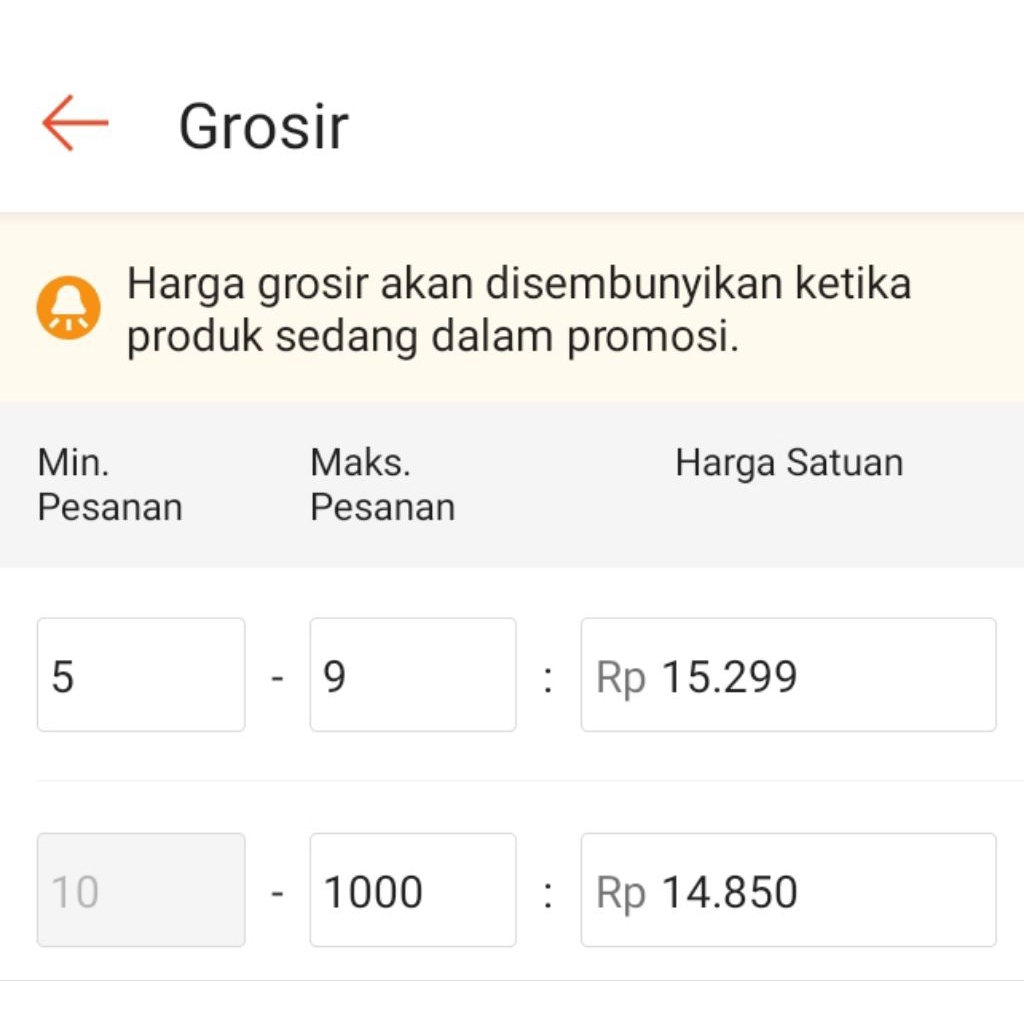Click the Rp prefix before 15.299

point(621,678)
